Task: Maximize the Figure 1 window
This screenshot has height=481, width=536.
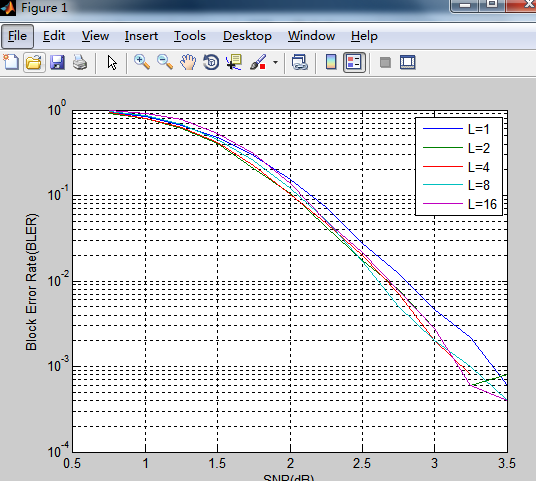Action: [x=492, y=5]
